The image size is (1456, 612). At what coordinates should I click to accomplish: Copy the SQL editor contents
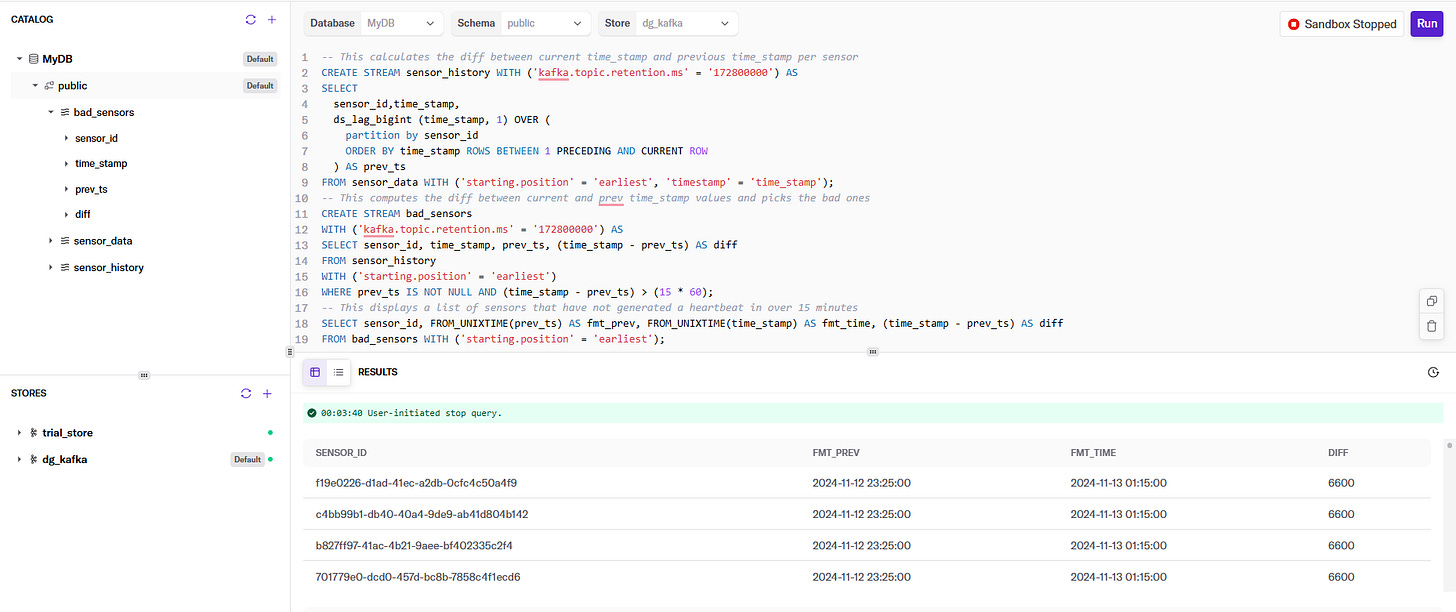click(1431, 301)
